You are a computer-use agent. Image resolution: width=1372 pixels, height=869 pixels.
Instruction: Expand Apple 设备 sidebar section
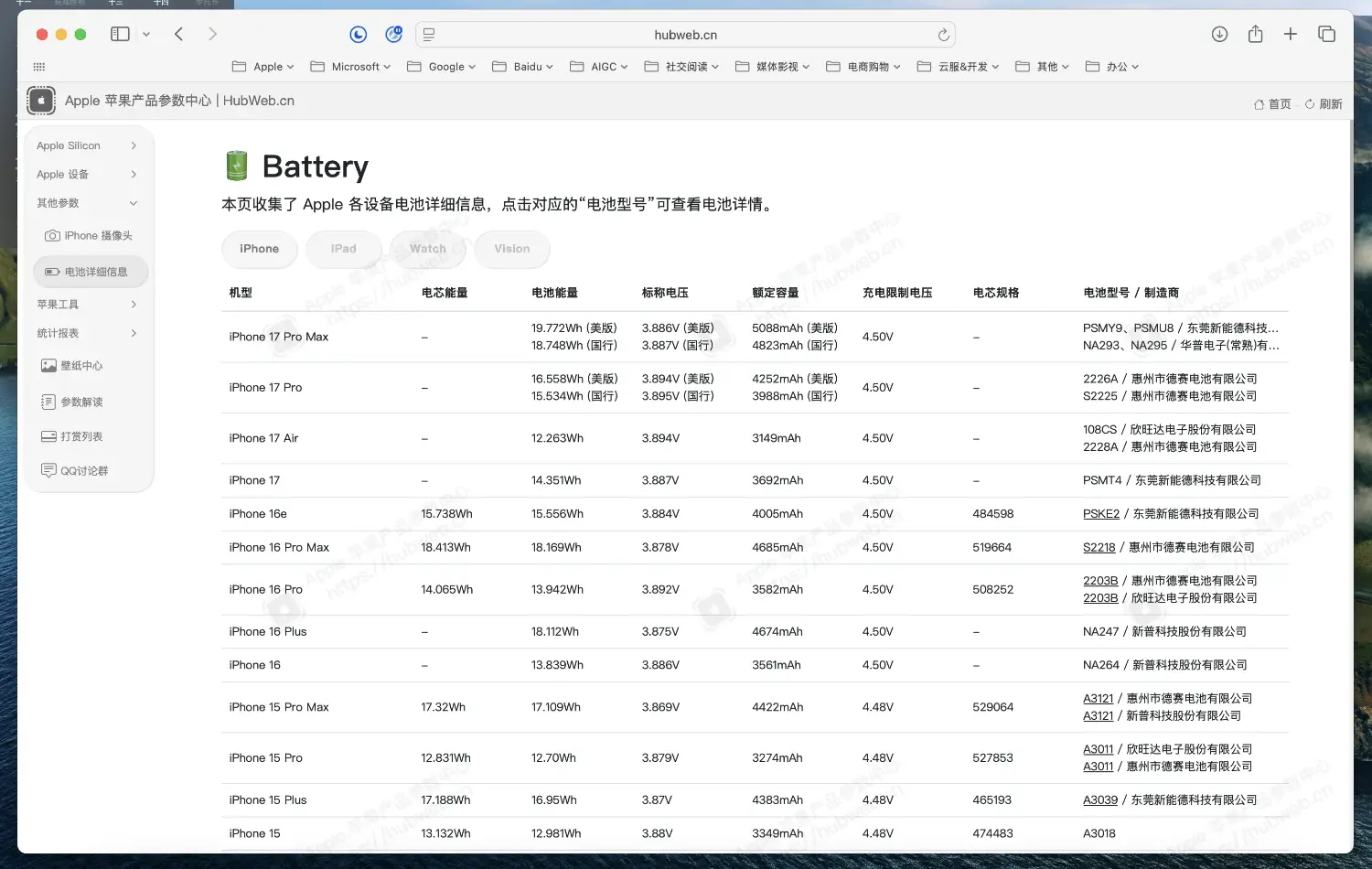[x=87, y=174]
